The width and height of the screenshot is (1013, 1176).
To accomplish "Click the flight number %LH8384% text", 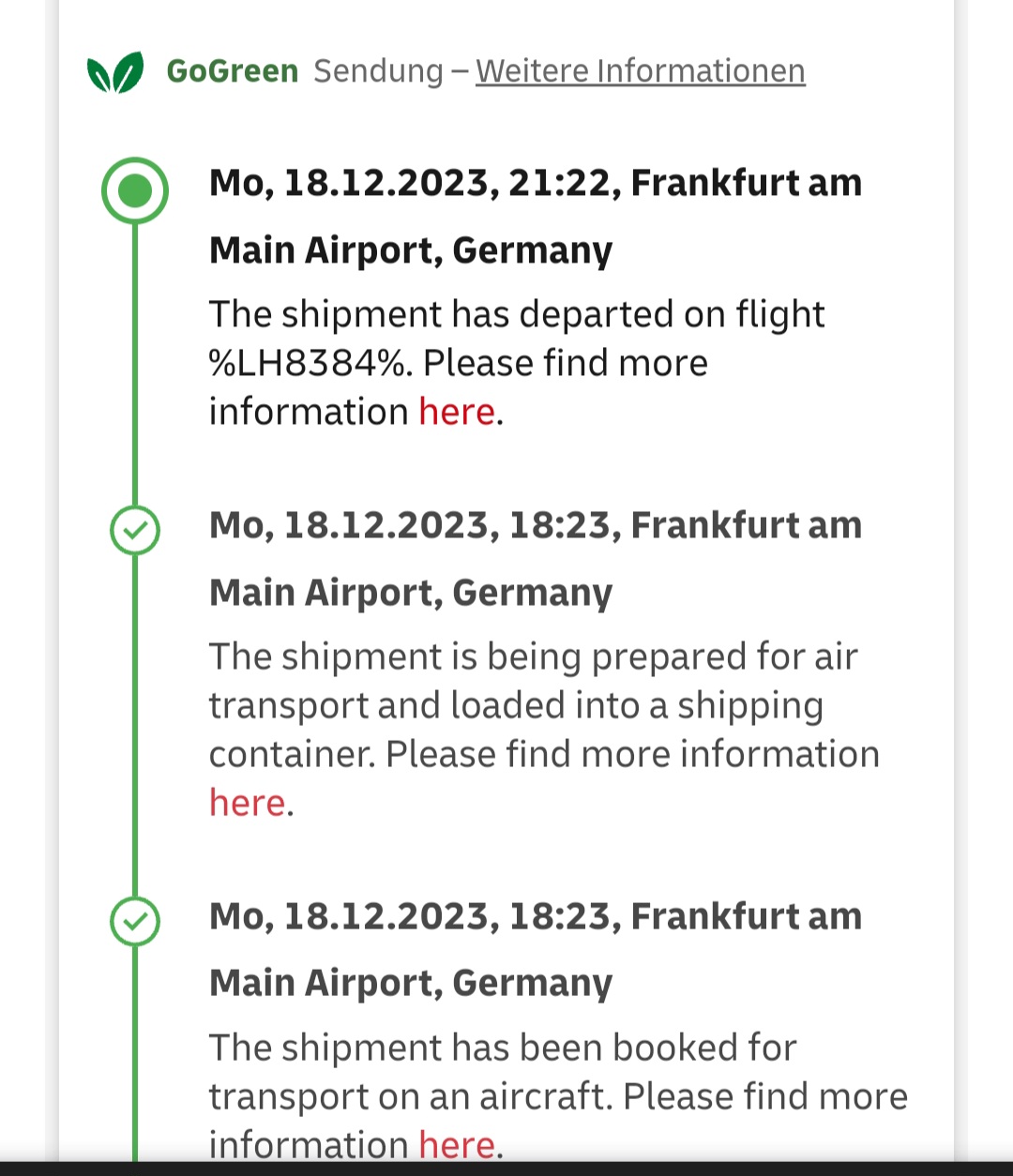I will point(310,363).
